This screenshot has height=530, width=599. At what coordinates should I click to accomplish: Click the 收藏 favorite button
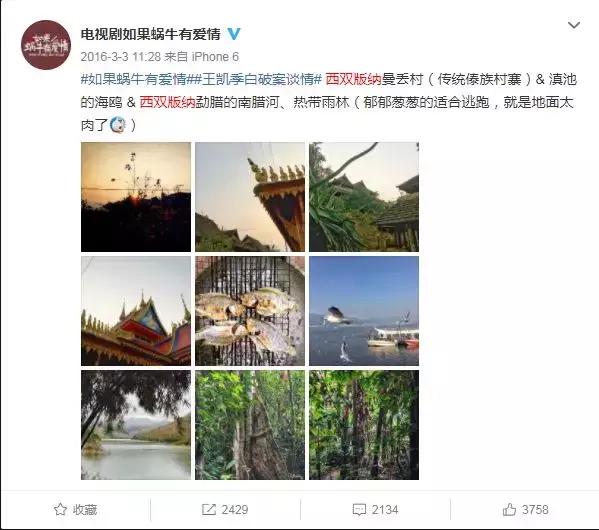pos(75,509)
